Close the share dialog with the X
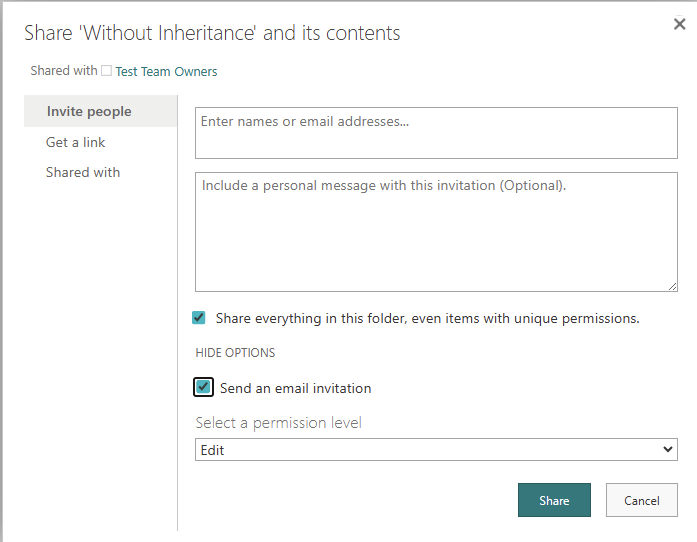 [x=680, y=25]
